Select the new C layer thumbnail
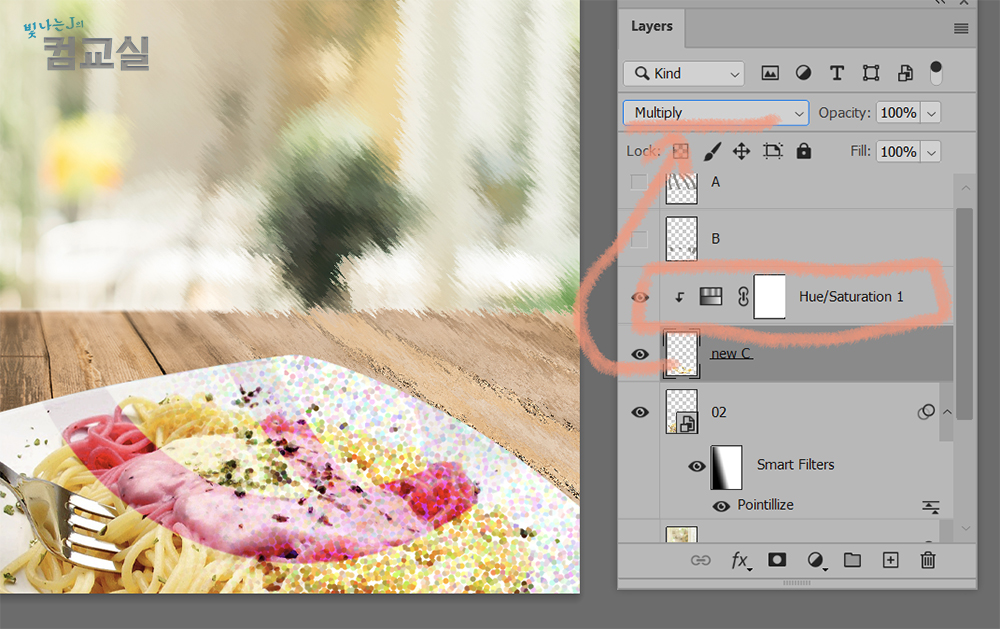This screenshot has height=629, width=1000. coord(681,354)
